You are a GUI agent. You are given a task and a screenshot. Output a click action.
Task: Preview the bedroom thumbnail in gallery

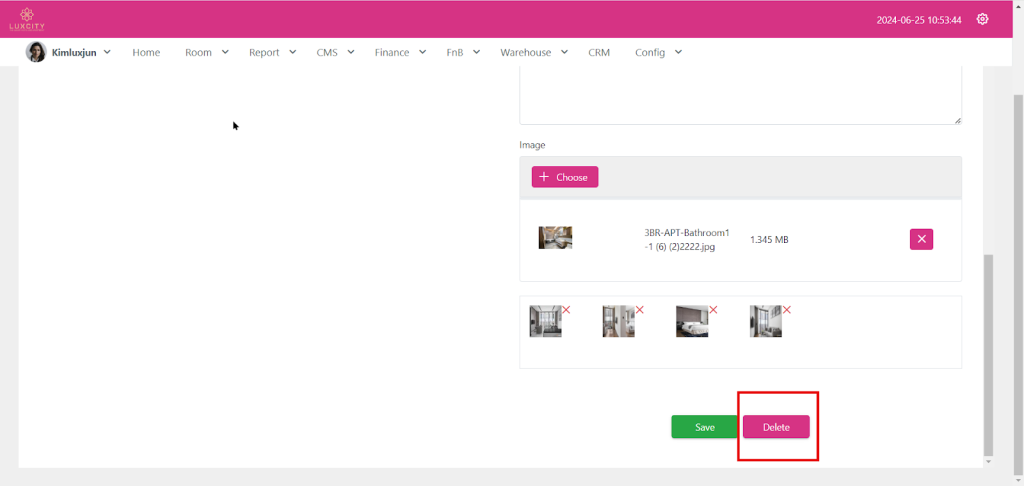[691, 322]
